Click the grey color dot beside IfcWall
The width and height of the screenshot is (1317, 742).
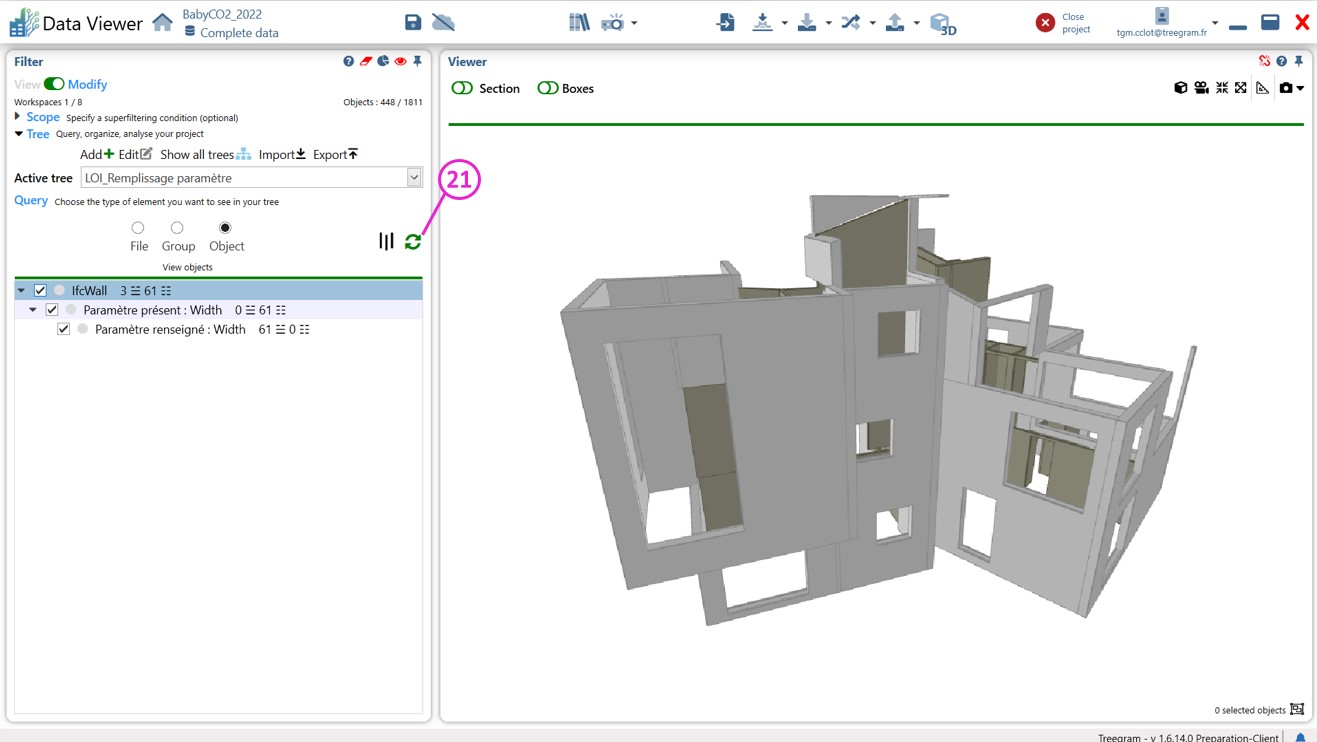coord(59,290)
